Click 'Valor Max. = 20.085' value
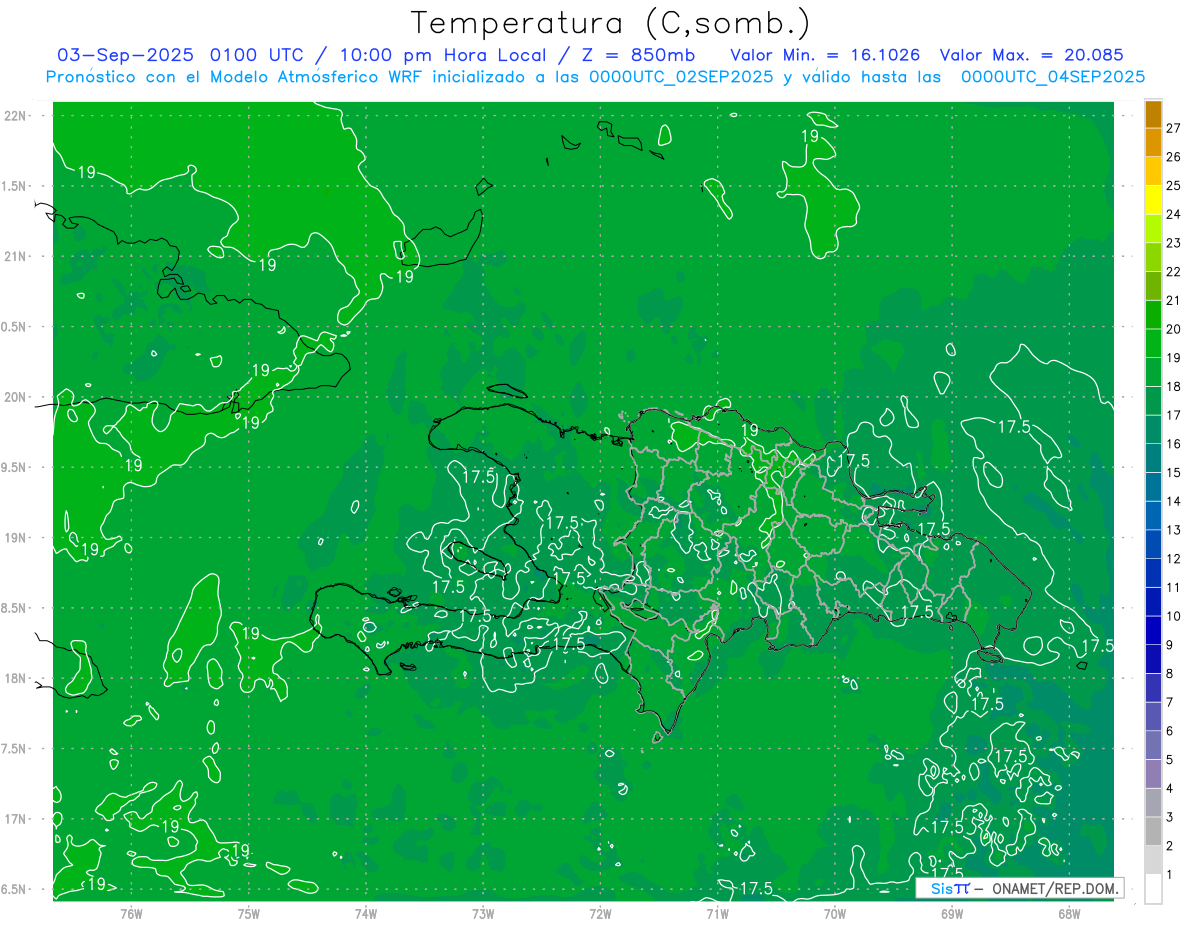 [1031, 55]
